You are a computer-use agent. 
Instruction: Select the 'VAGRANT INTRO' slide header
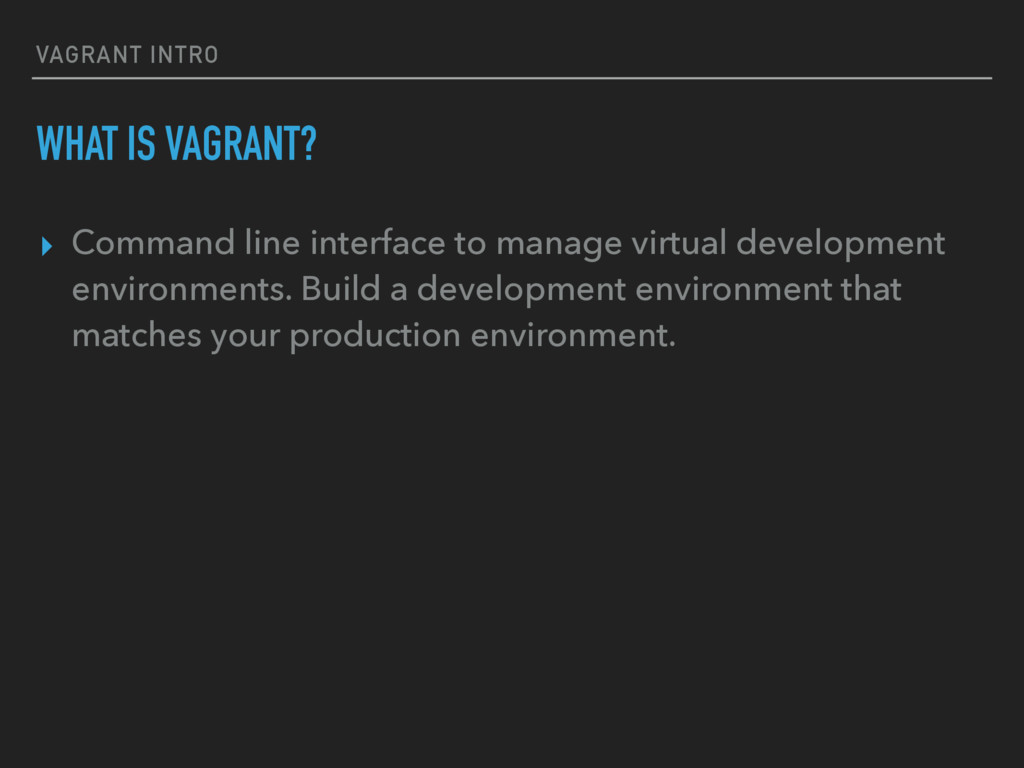tap(127, 55)
